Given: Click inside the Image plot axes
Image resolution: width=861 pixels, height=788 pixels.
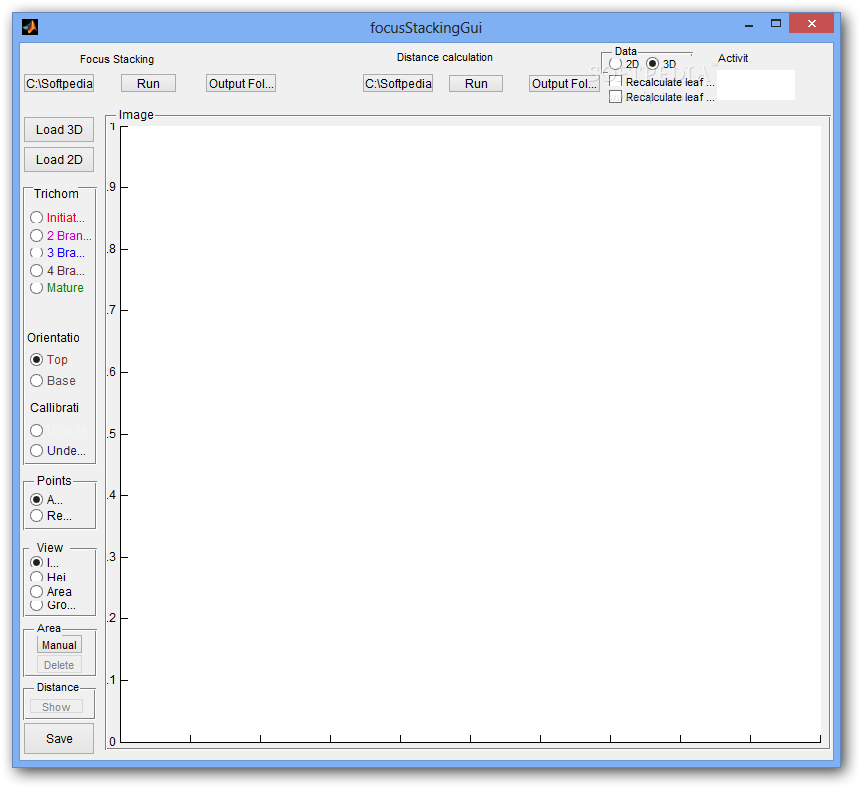Looking at the screenshot, I should (x=471, y=434).
